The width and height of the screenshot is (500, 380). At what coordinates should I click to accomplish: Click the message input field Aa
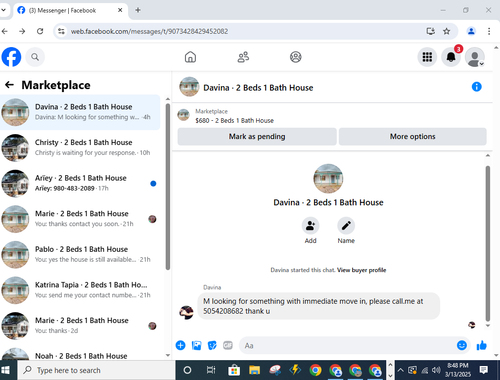click(x=347, y=346)
